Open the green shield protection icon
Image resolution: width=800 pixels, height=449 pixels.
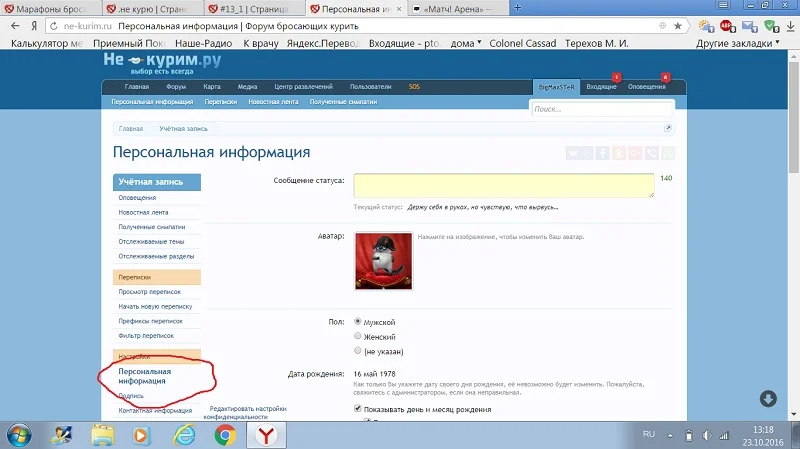(x=771, y=26)
